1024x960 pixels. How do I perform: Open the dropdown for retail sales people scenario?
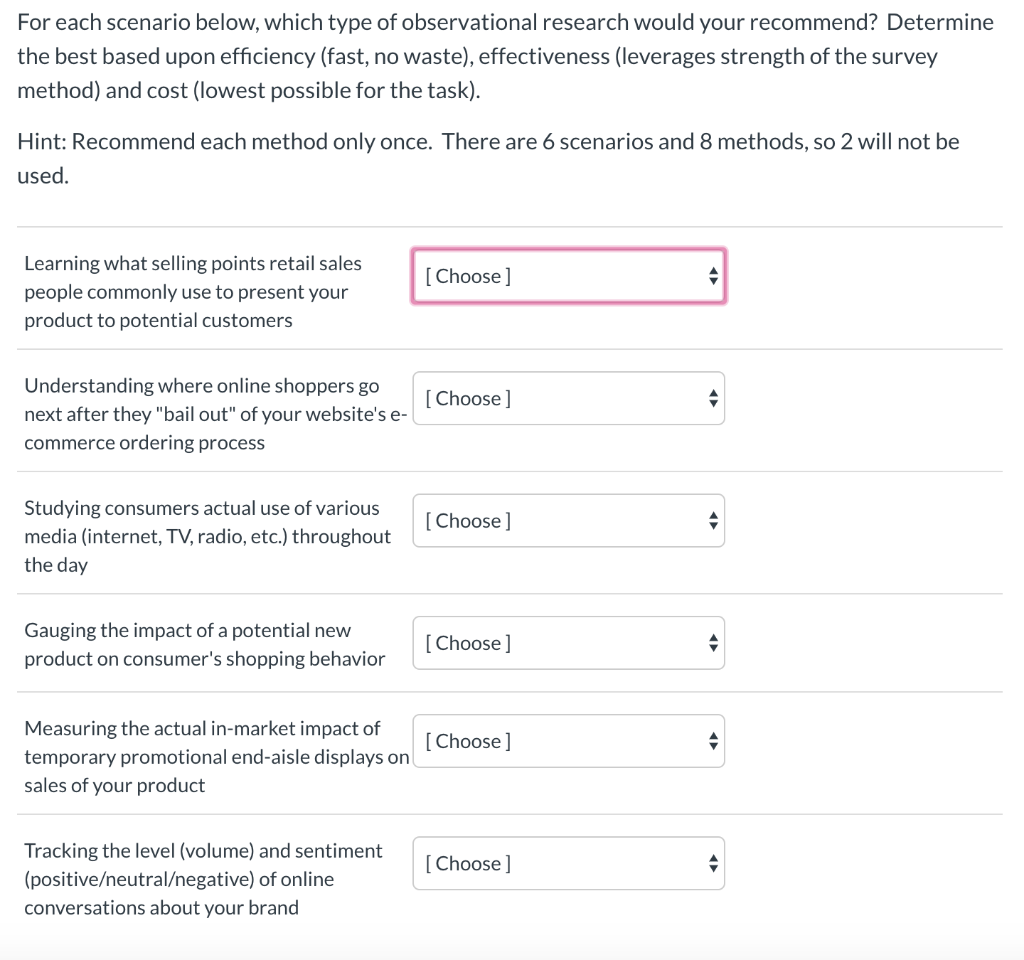click(x=568, y=276)
